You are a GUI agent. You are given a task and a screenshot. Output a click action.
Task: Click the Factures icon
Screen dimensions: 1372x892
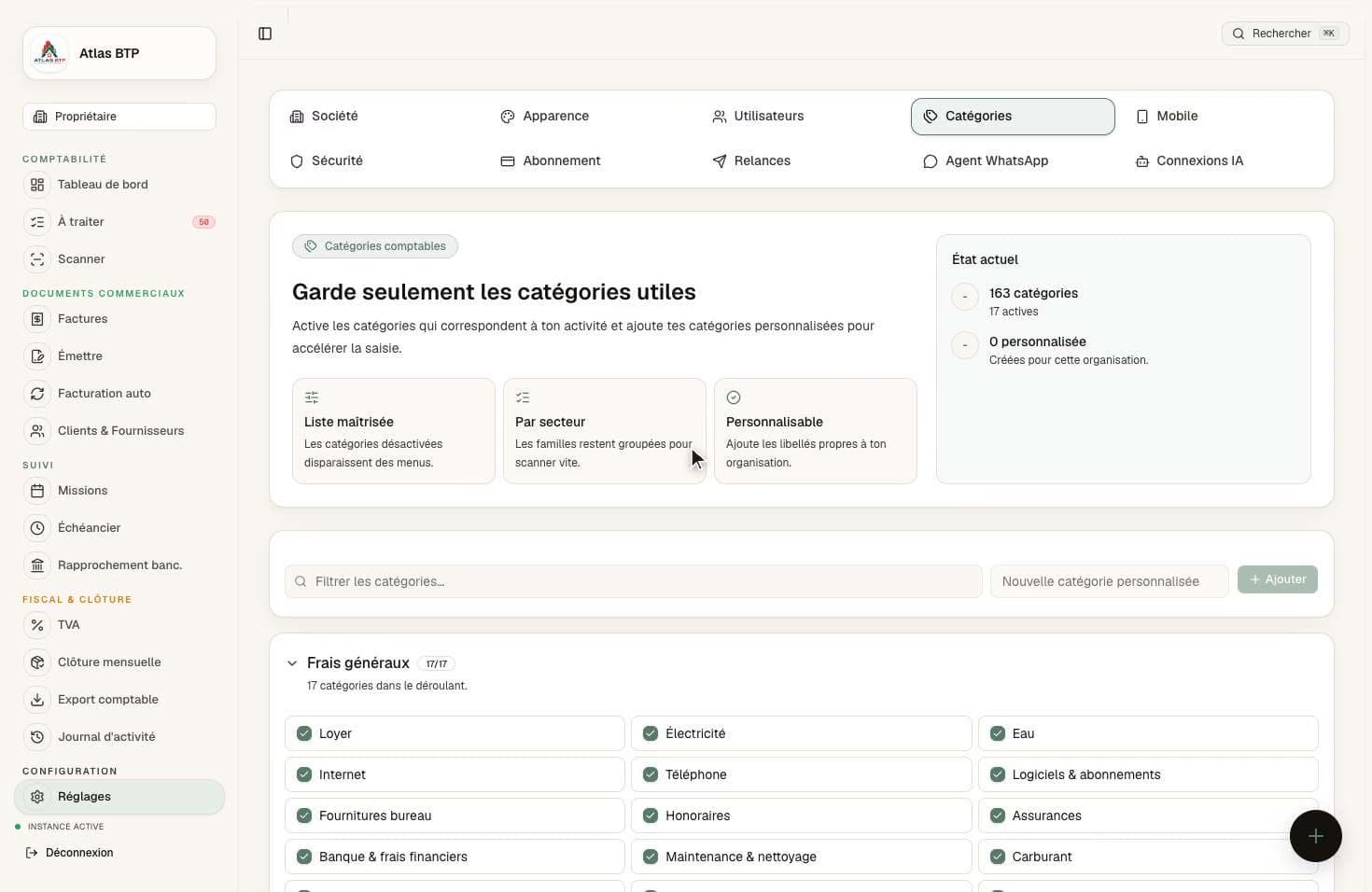37,319
